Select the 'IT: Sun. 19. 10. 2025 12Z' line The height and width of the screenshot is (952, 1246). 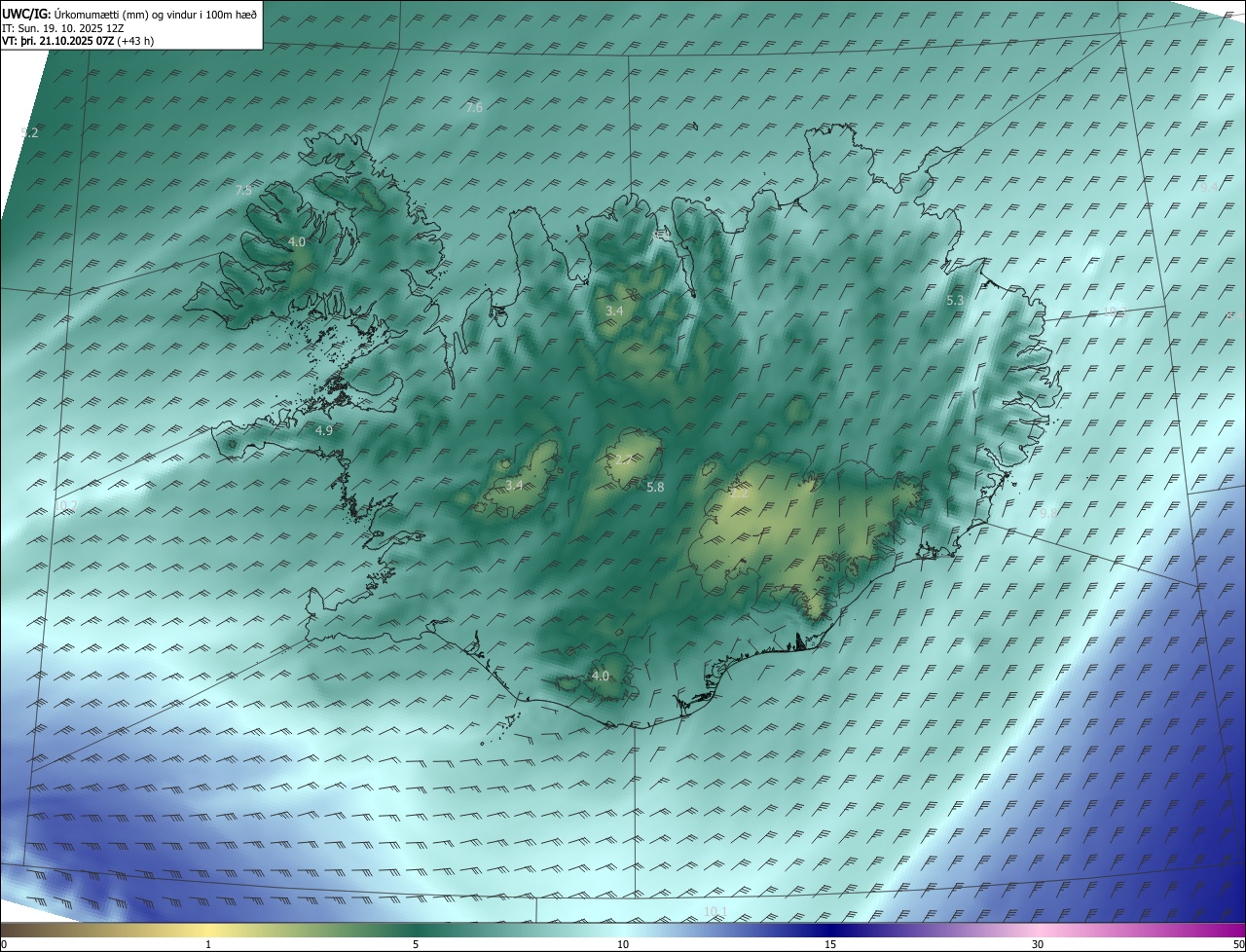coord(62,28)
